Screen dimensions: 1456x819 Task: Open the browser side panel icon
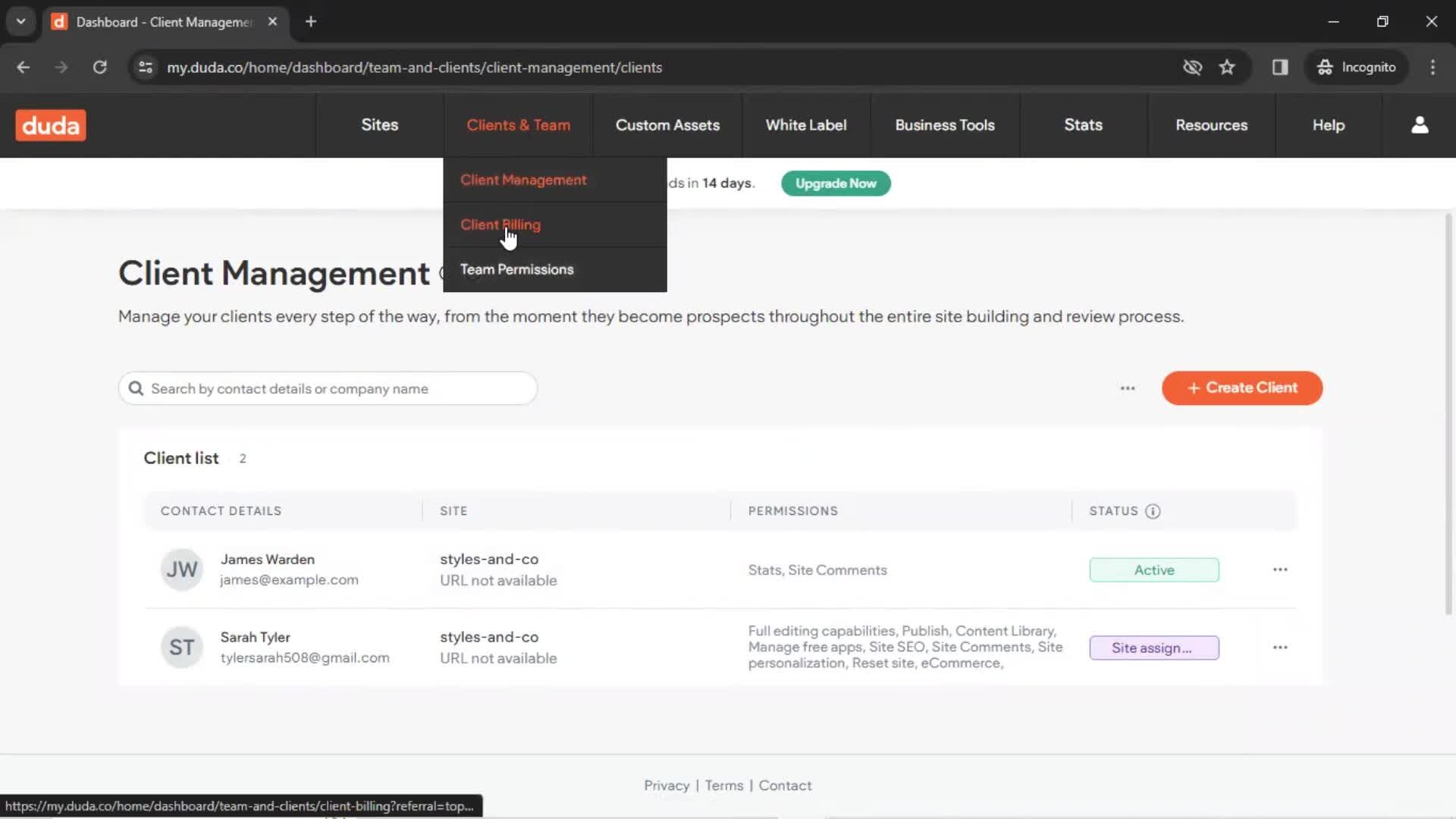(x=1280, y=67)
